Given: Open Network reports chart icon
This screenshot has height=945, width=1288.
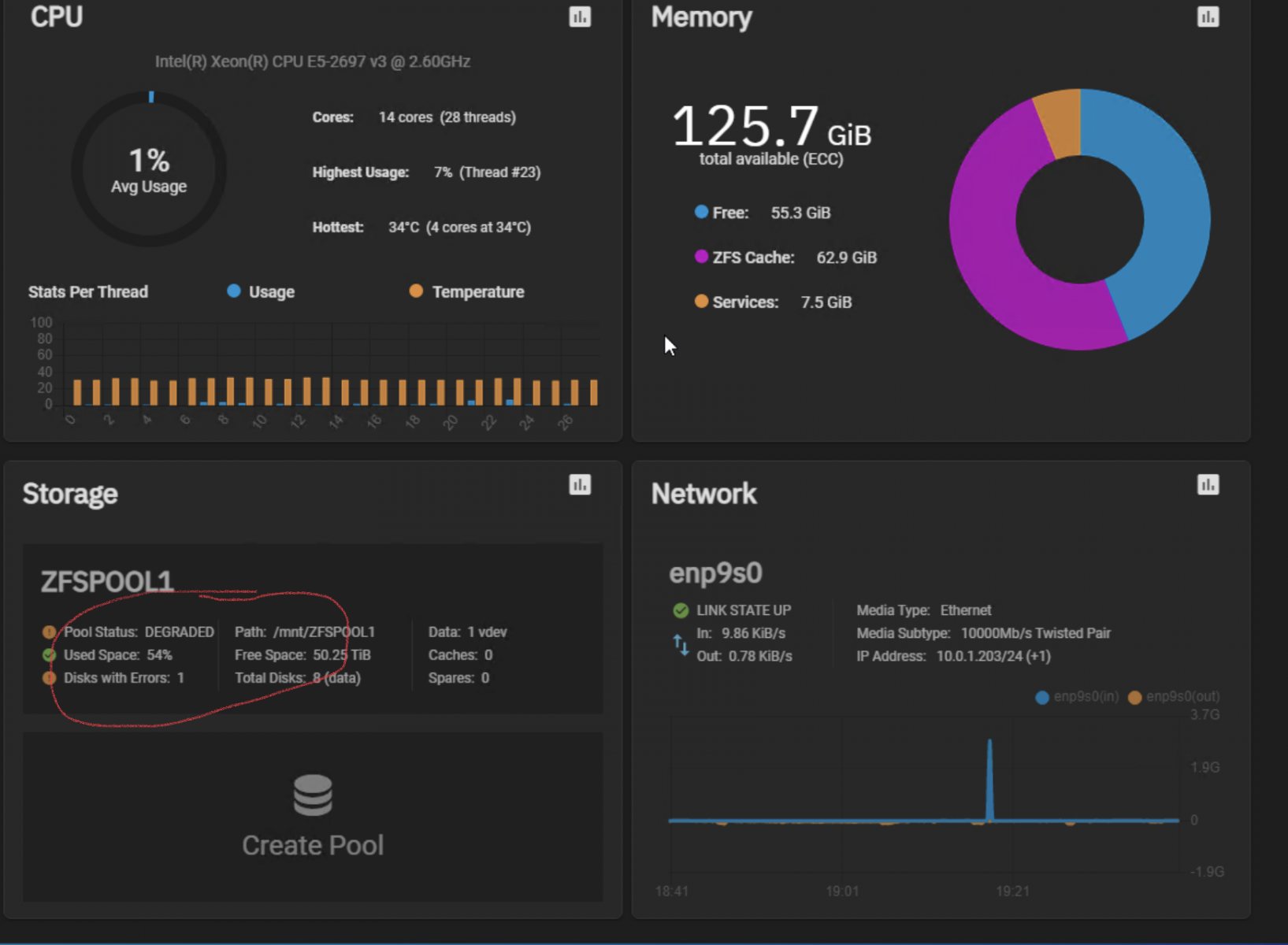Looking at the screenshot, I should [1208, 484].
